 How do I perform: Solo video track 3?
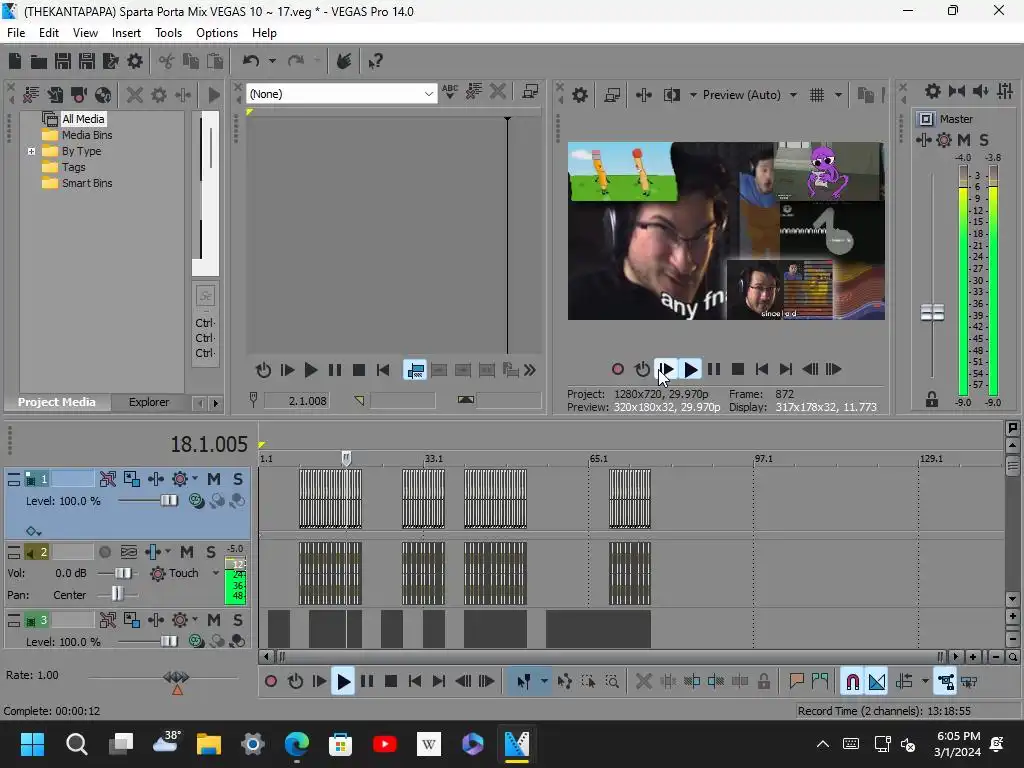pos(238,620)
